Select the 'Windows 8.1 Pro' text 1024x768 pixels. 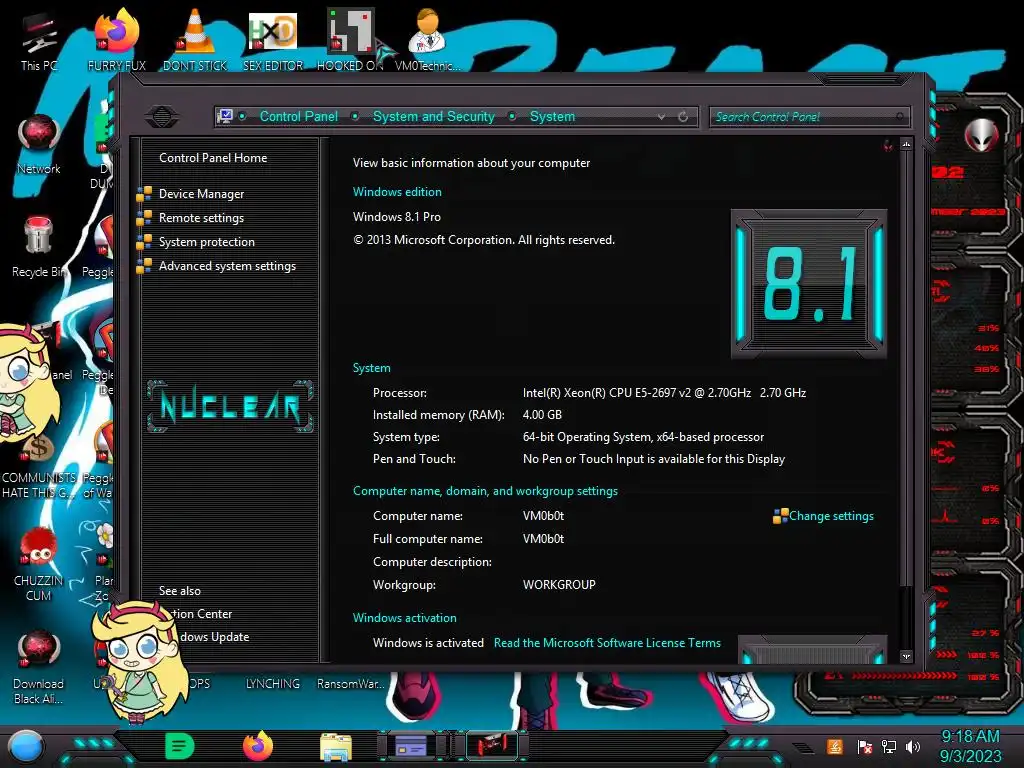pyautogui.click(x=396, y=217)
